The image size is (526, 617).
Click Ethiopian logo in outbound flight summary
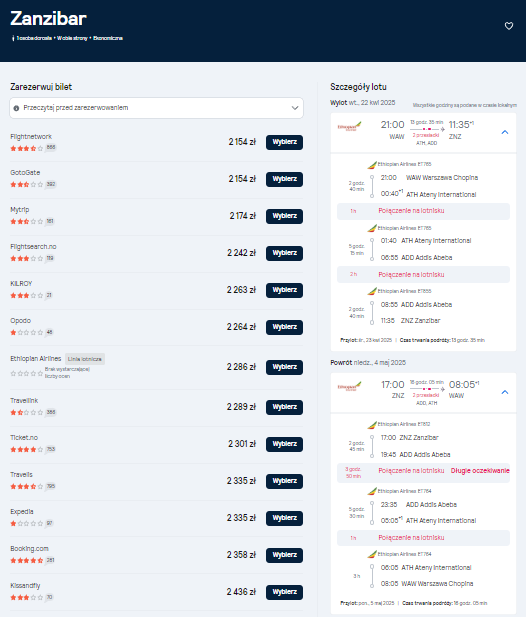pyautogui.click(x=349, y=127)
